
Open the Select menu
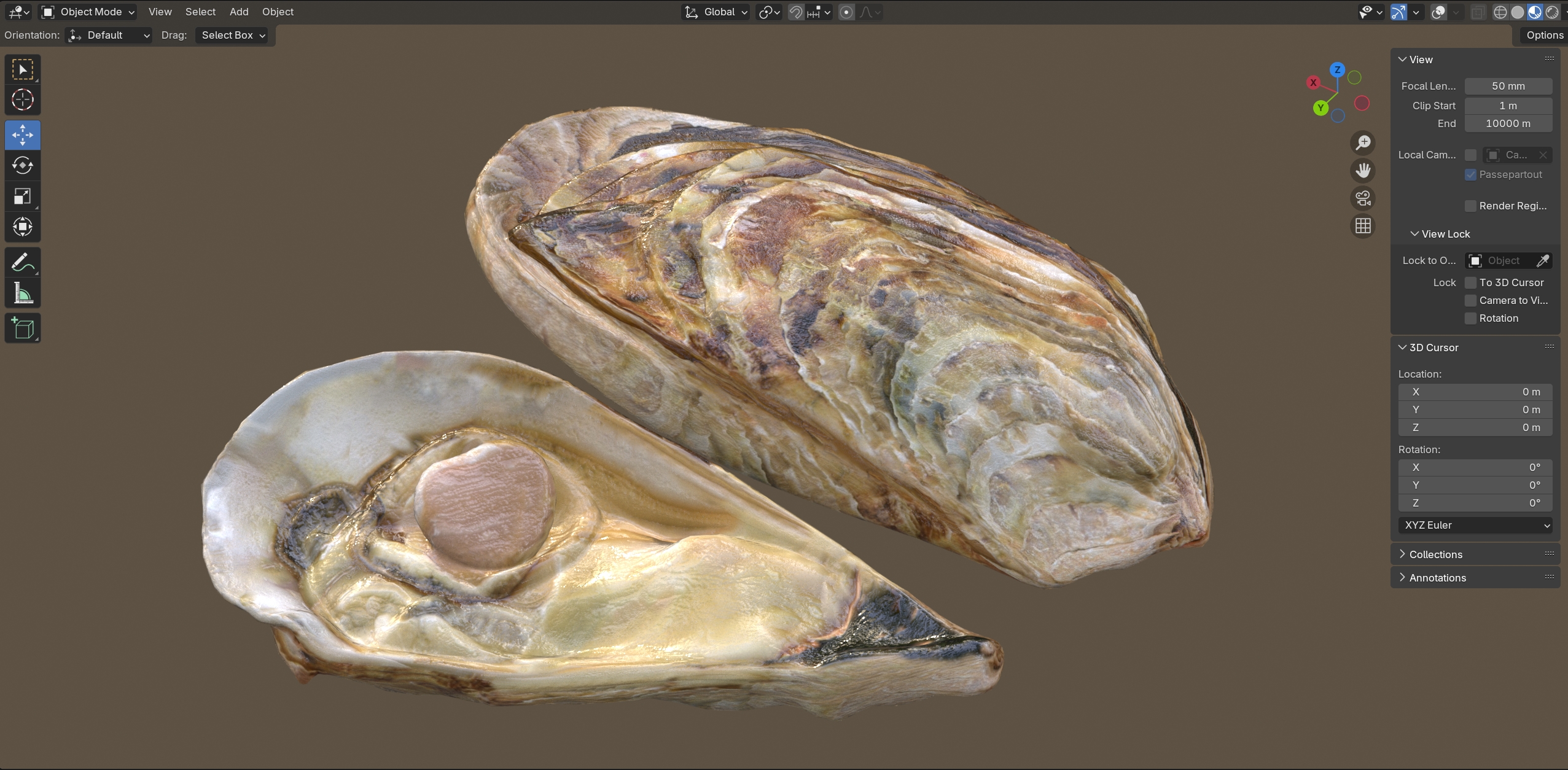click(200, 12)
